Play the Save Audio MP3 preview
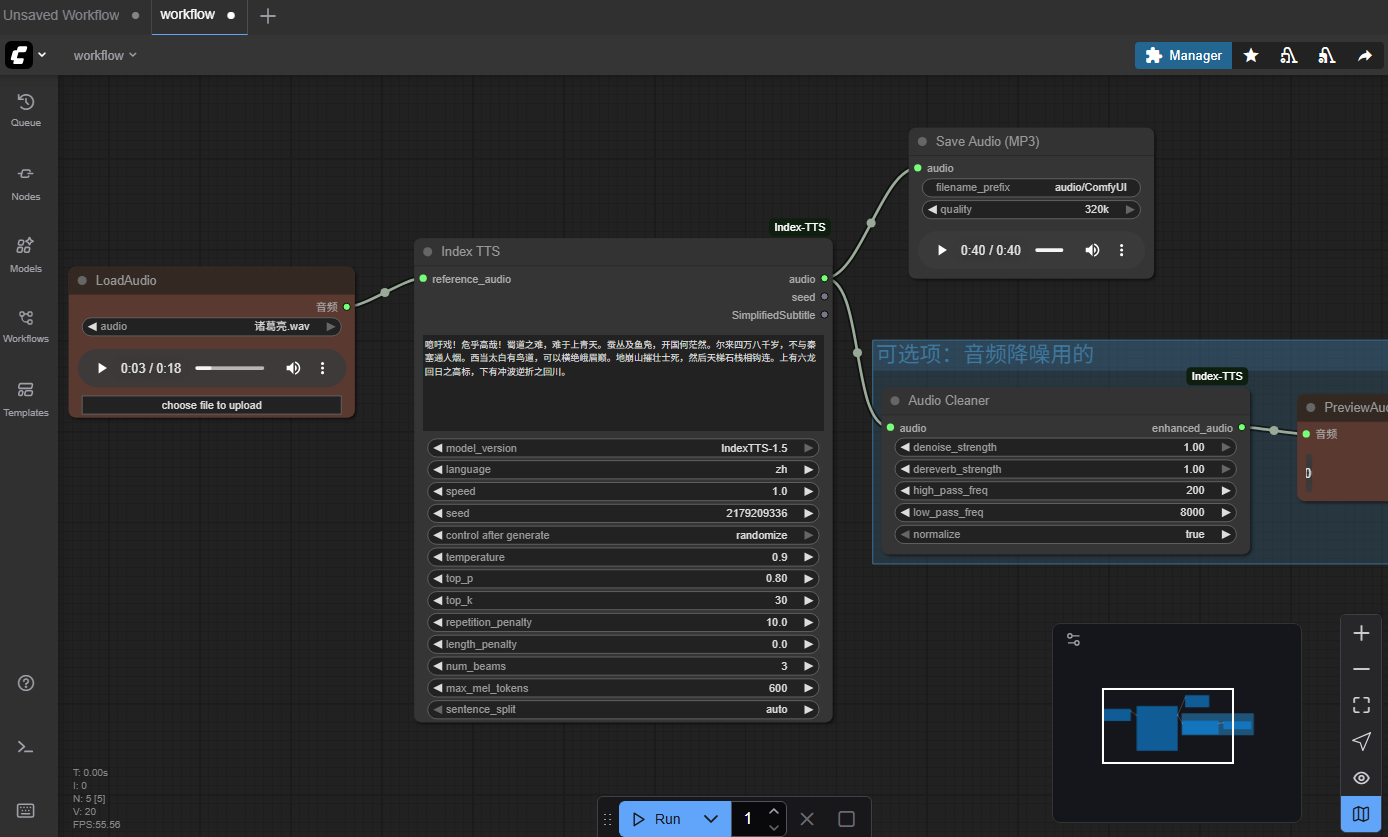Viewport: 1388px width, 837px height. pyautogui.click(x=941, y=250)
